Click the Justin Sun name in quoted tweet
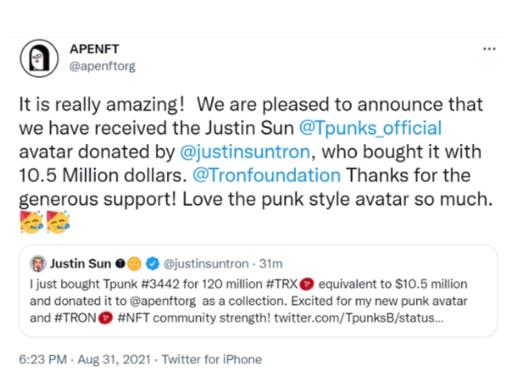 80,264
